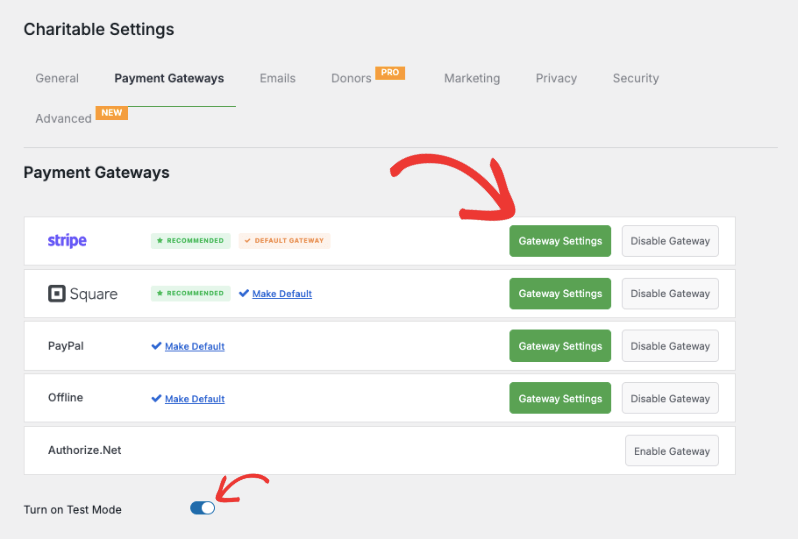Open Gateway Settings for Stripe
The width and height of the screenshot is (798, 539).
tap(560, 241)
